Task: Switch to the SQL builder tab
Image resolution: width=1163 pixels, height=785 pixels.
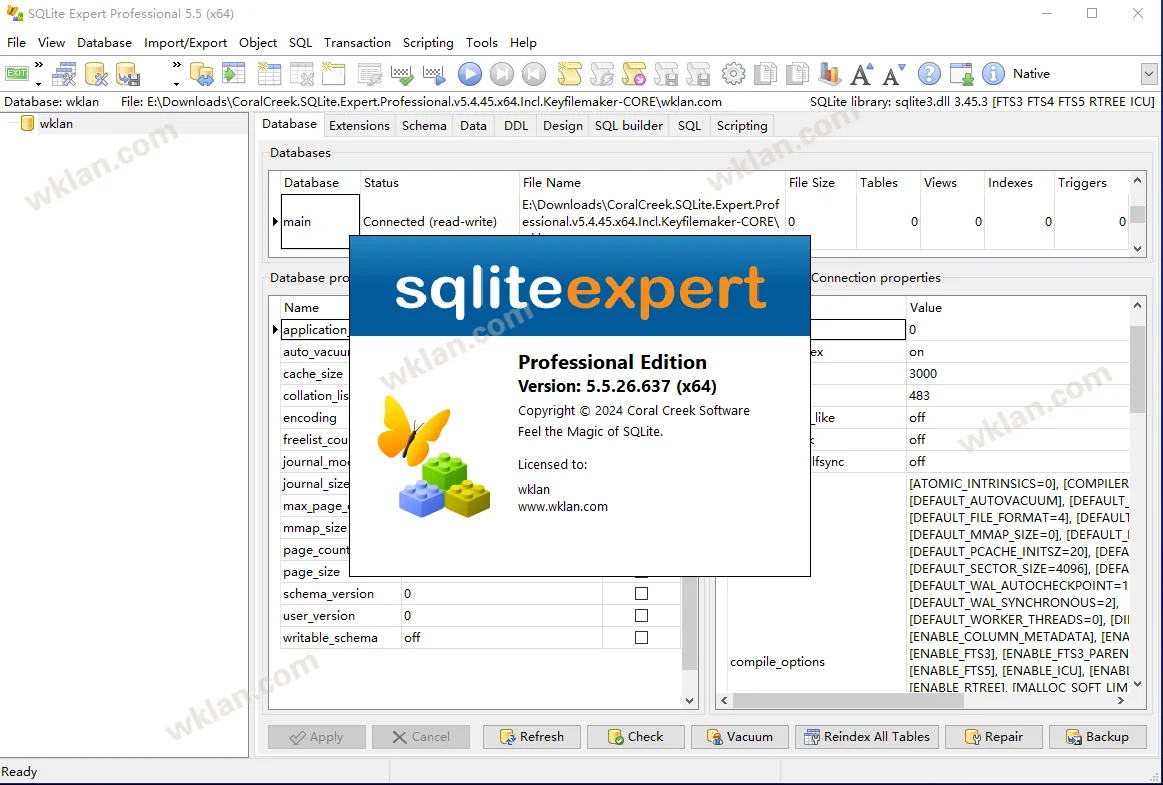Action: click(629, 125)
